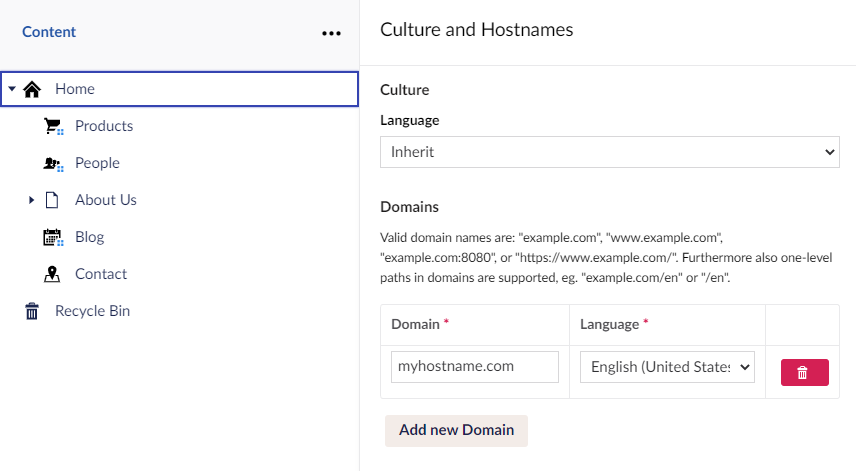Click the Content section header link
The height and width of the screenshot is (471, 856).
49,32
